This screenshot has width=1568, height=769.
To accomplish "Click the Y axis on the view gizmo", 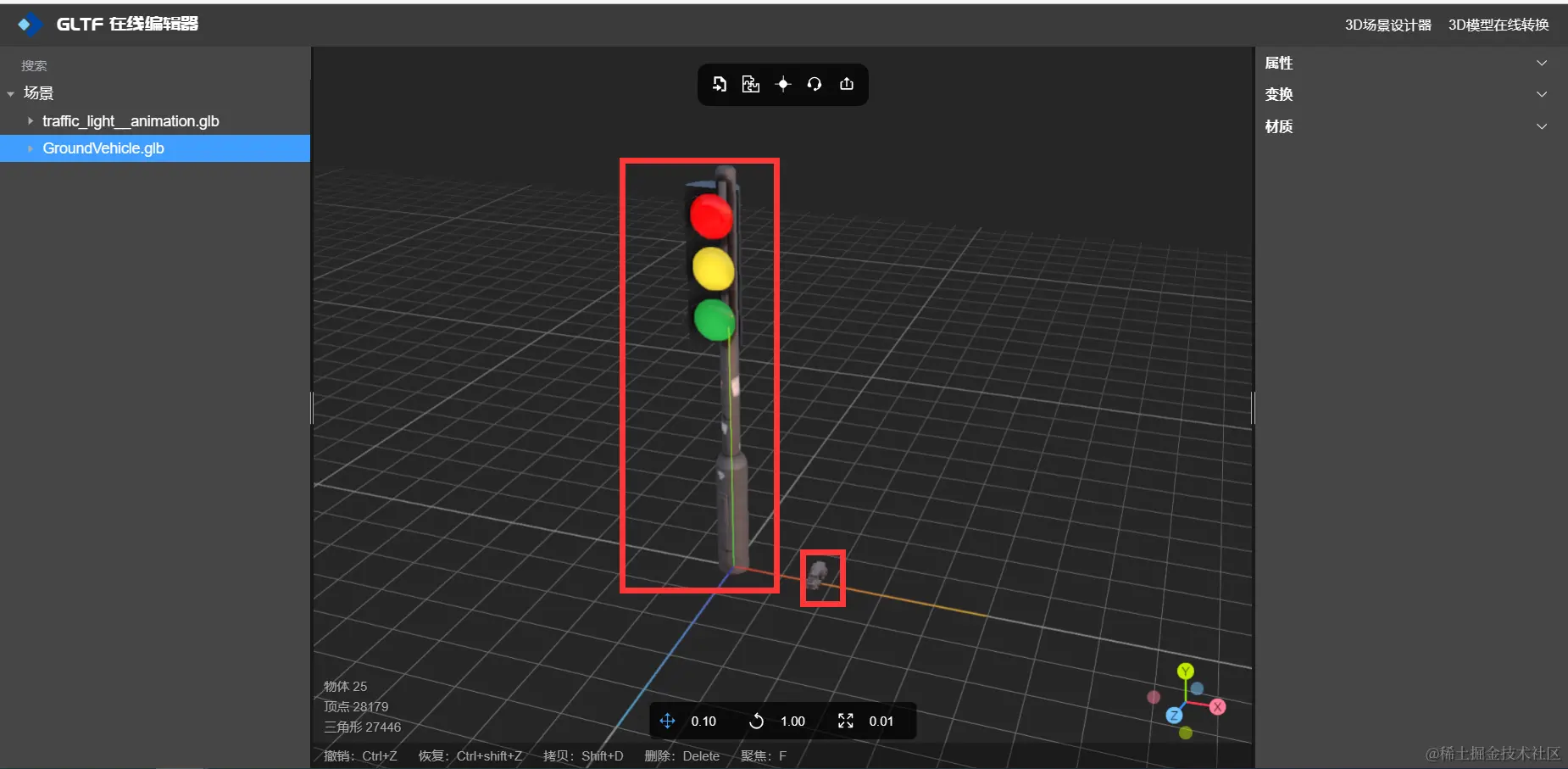I will tap(1186, 671).
